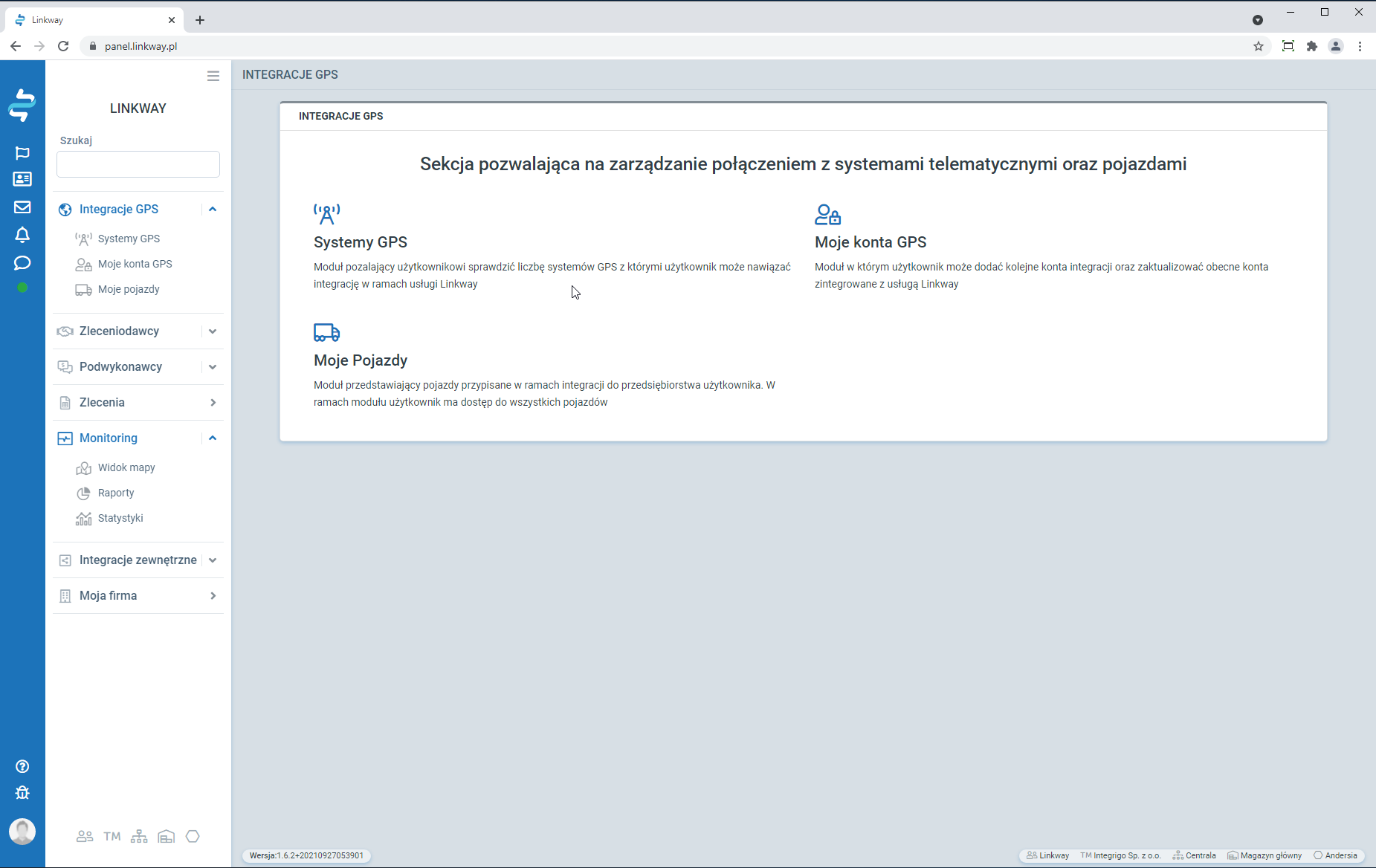This screenshot has height=868, width=1376.
Task: Open the user avatar profile picture
Action: point(22,832)
